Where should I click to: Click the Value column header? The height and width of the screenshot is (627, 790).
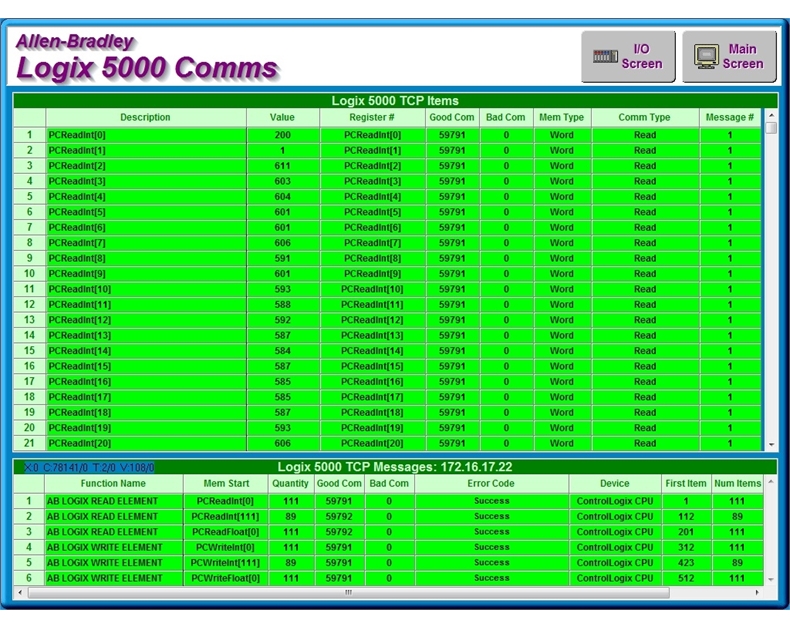click(282, 117)
